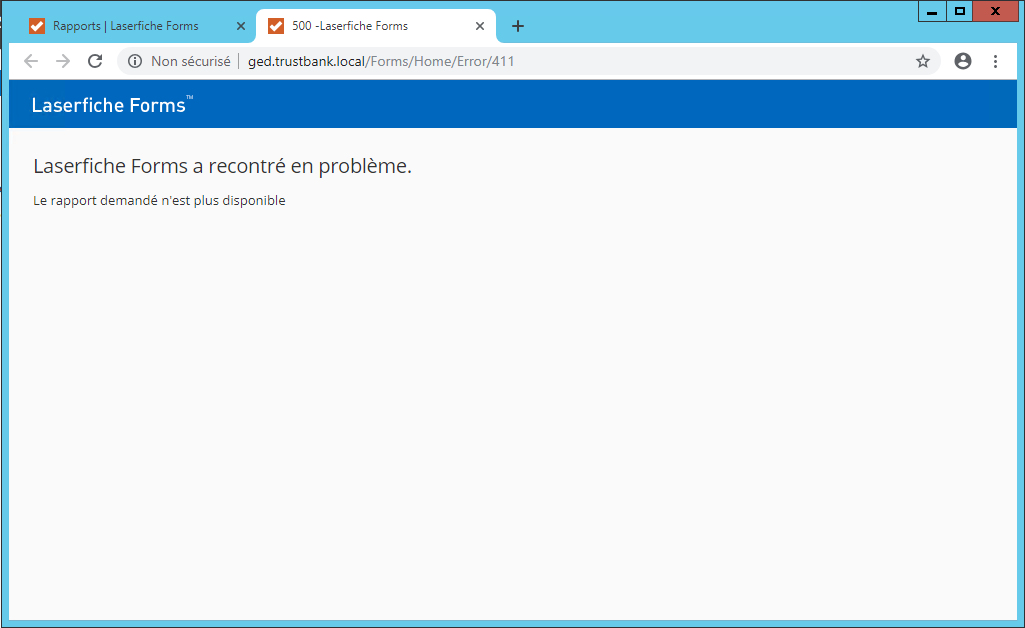Close the 500 -Laserfiche Forms tab
Image resolution: width=1025 pixels, height=628 pixels.
coord(480,26)
